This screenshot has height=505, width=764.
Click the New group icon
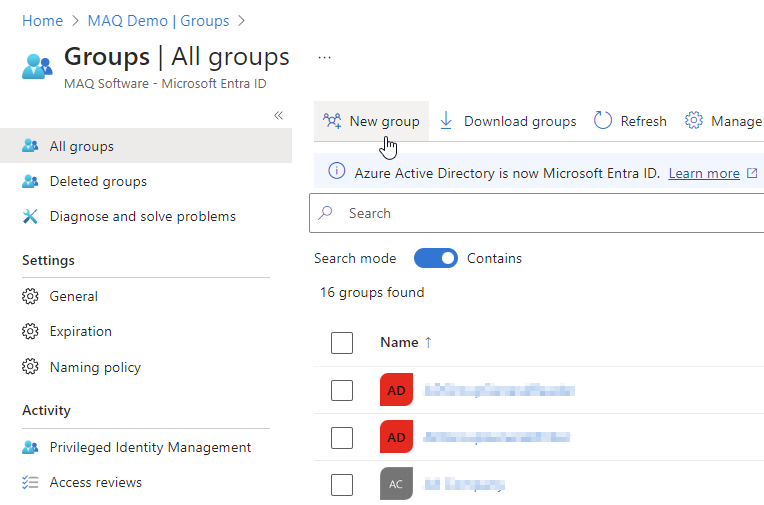(332, 121)
